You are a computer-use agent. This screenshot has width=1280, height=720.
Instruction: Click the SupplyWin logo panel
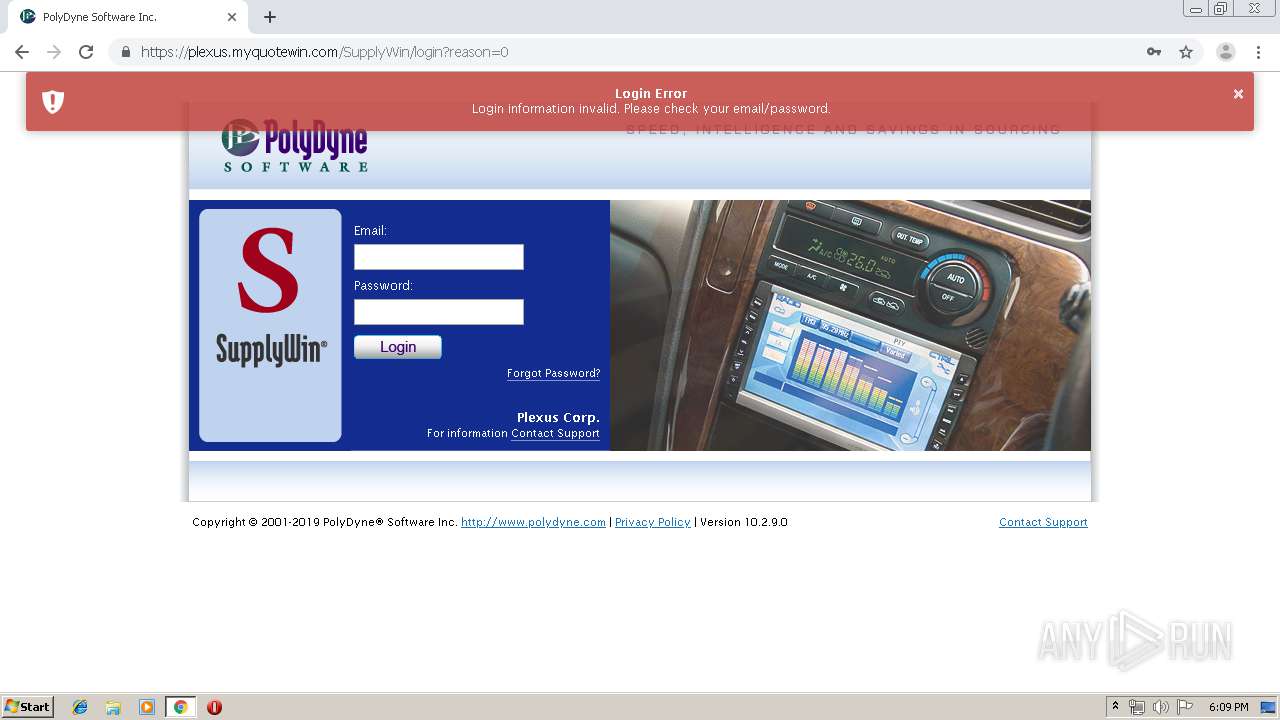click(270, 325)
